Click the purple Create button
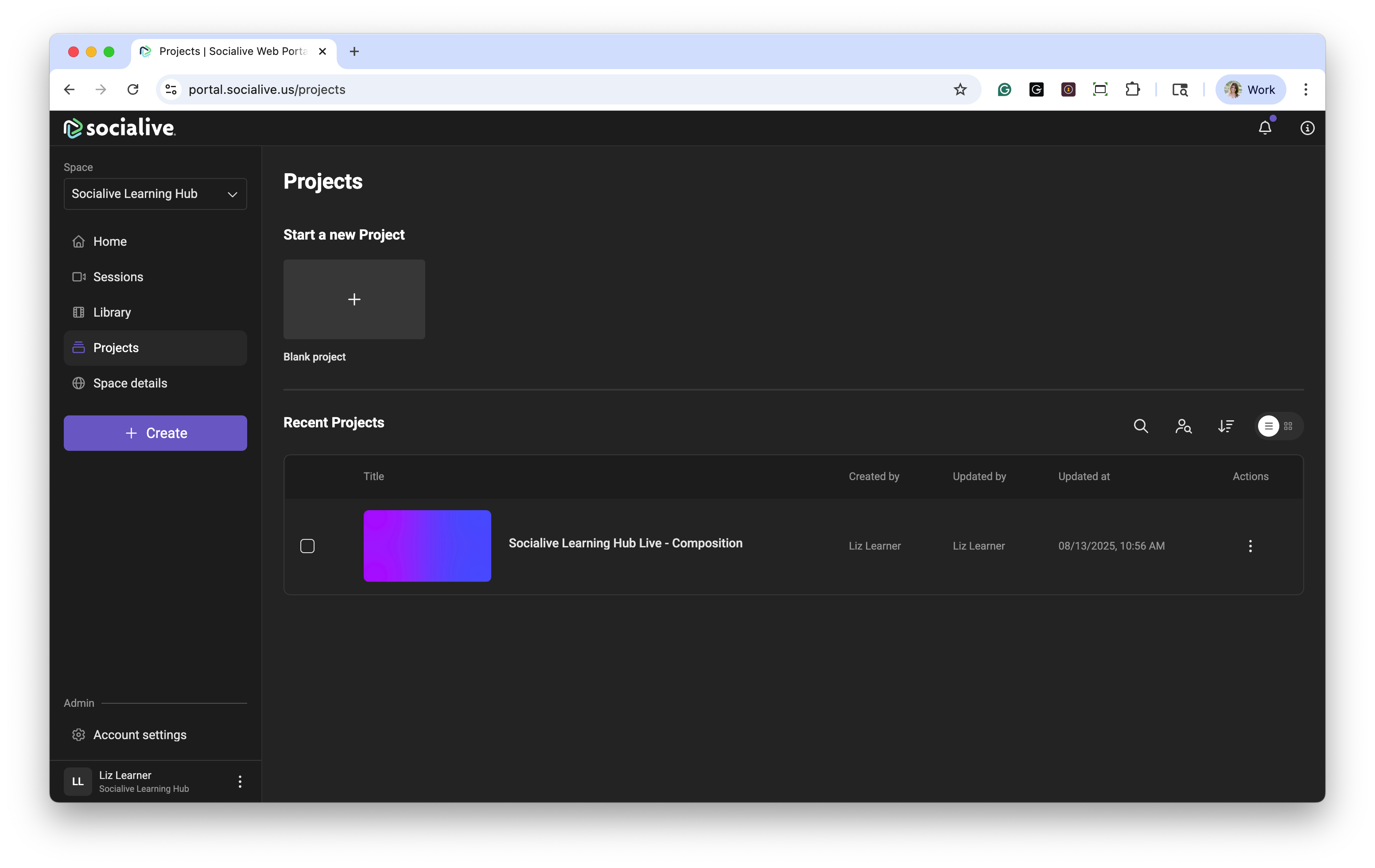This screenshot has width=1375, height=868. coord(155,433)
